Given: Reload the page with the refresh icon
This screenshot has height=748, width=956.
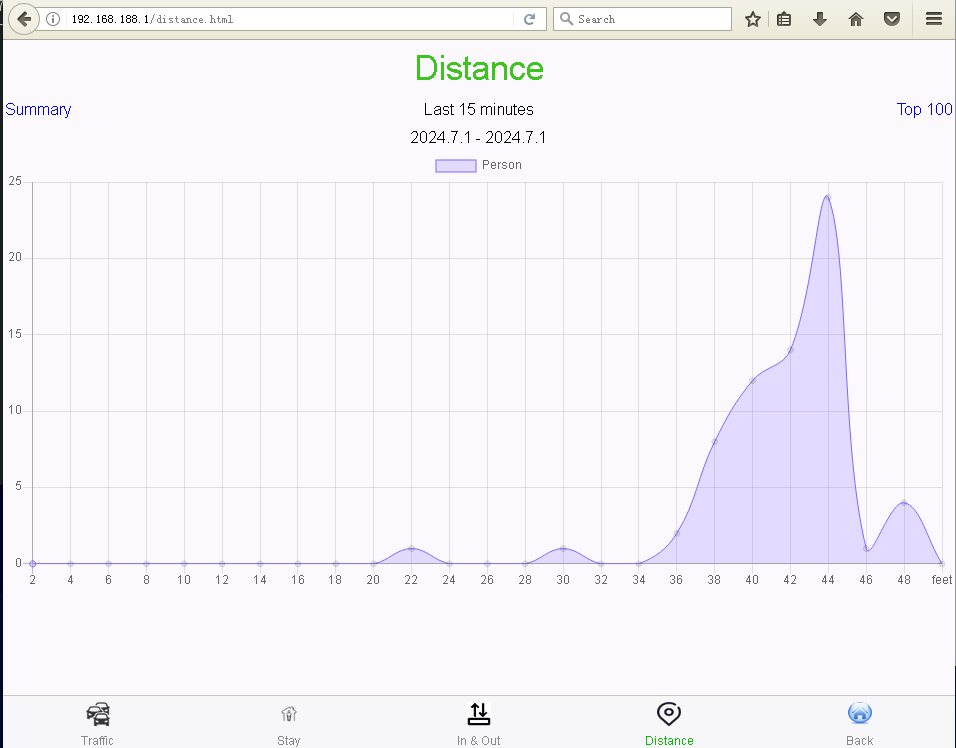Looking at the screenshot, I should pyautogui.click(x=529, y=19).
